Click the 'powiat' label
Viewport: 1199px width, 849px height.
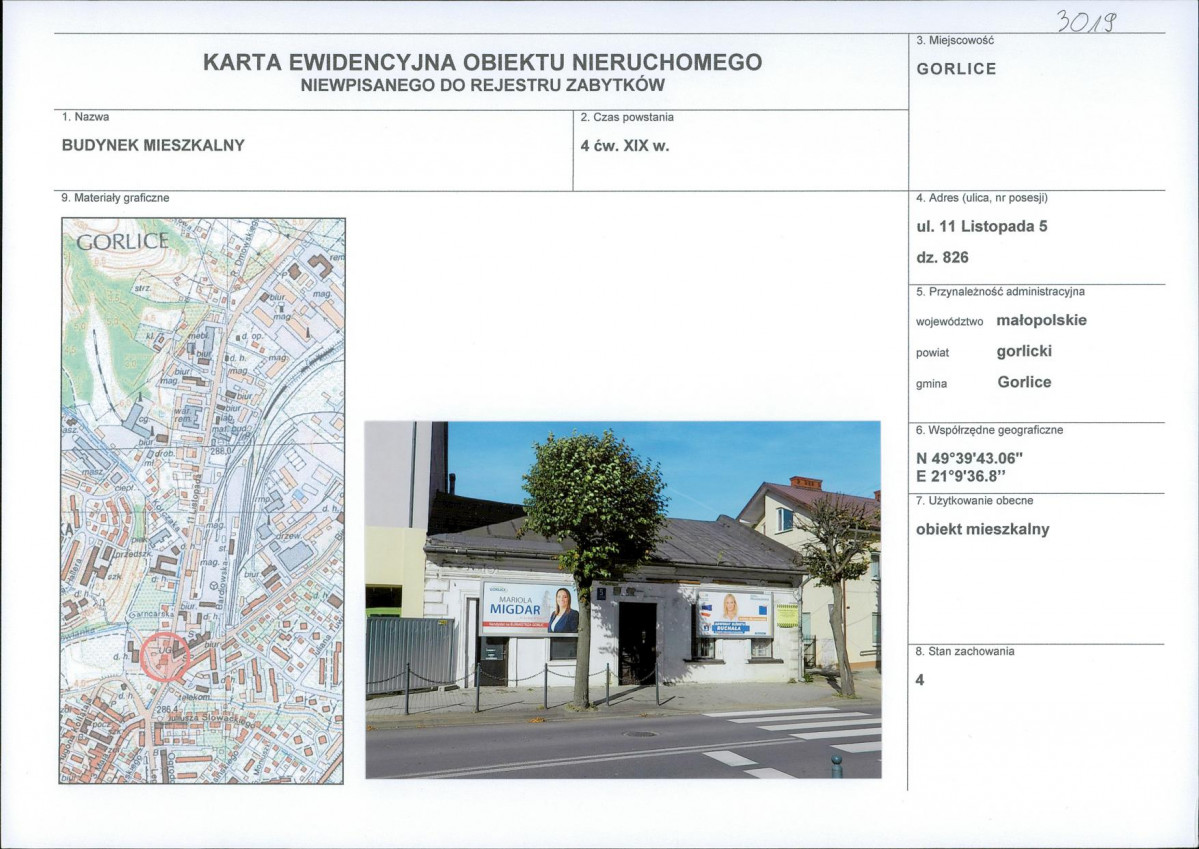[x=932, y=353]
